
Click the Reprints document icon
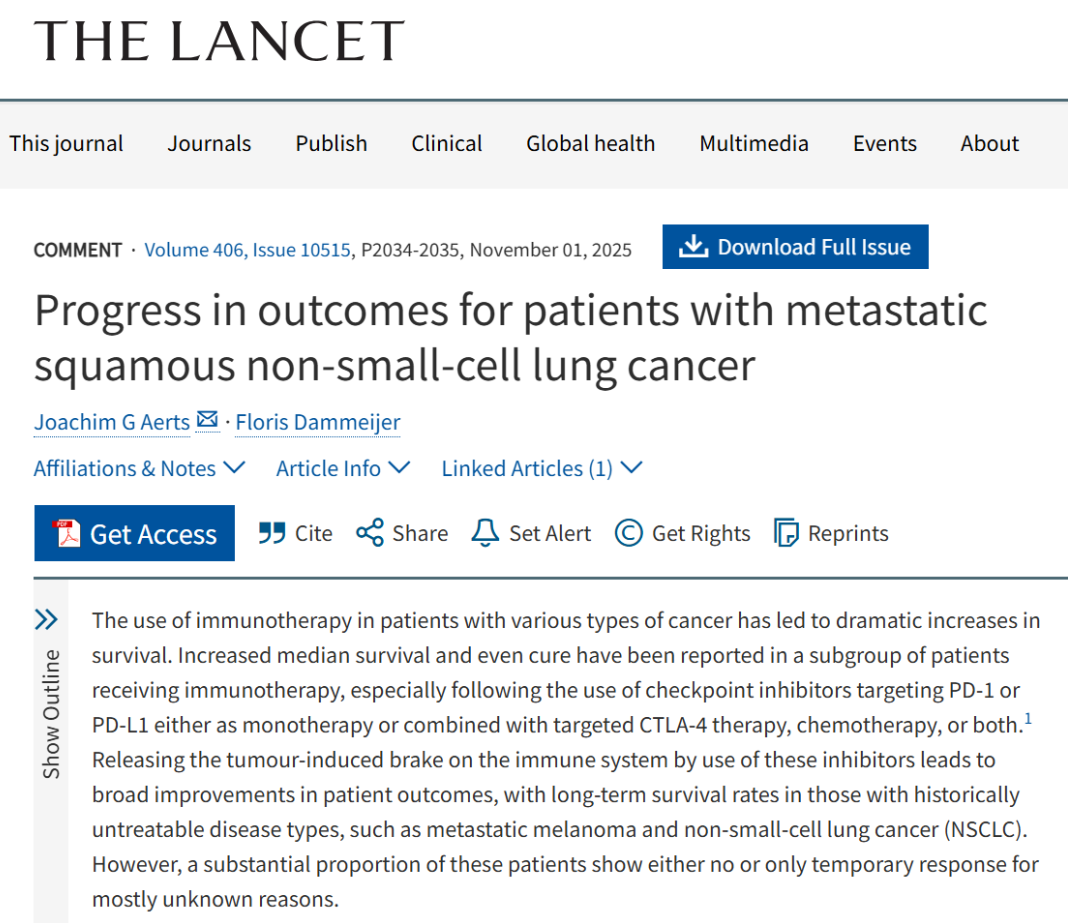click(787, 533)
